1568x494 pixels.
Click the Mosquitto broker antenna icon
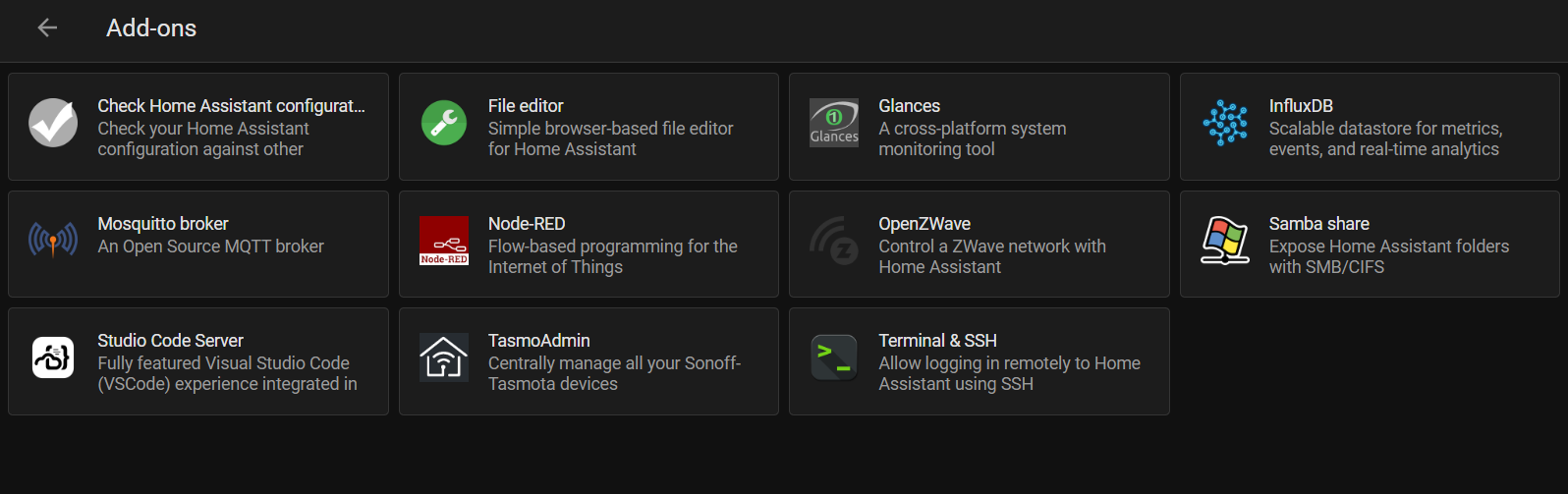53,240
